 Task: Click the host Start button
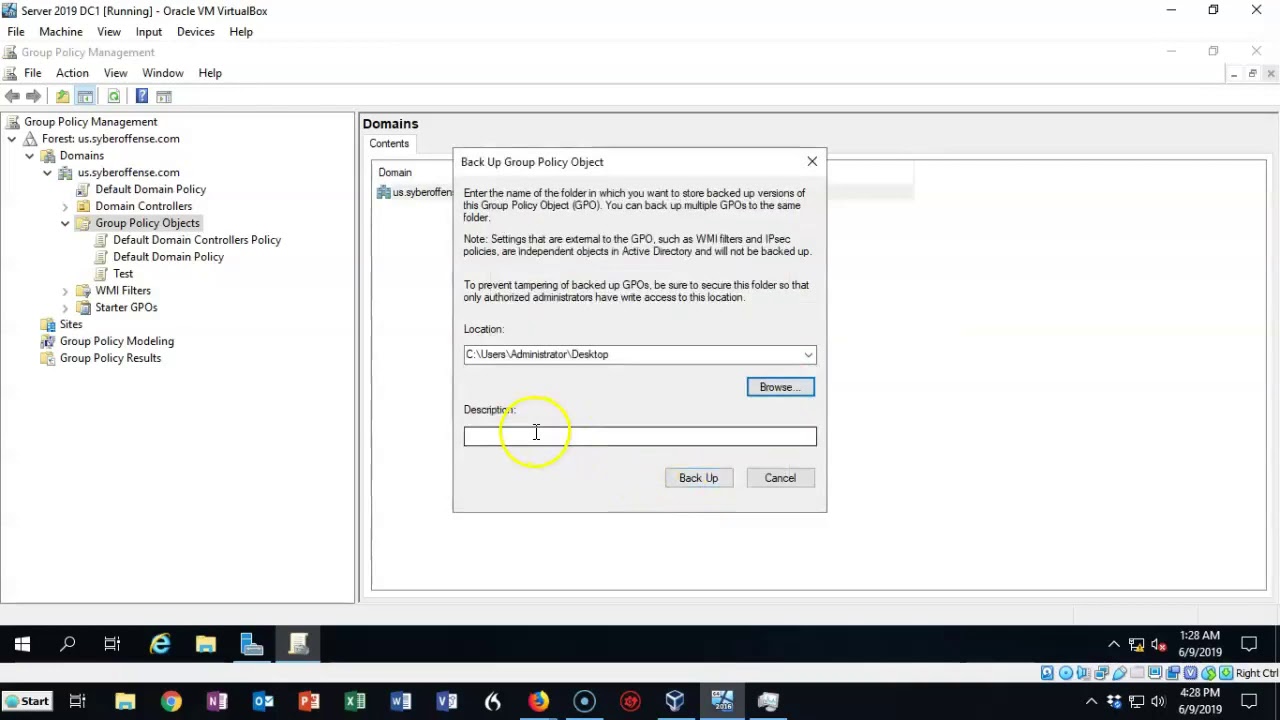coord(27,701)
